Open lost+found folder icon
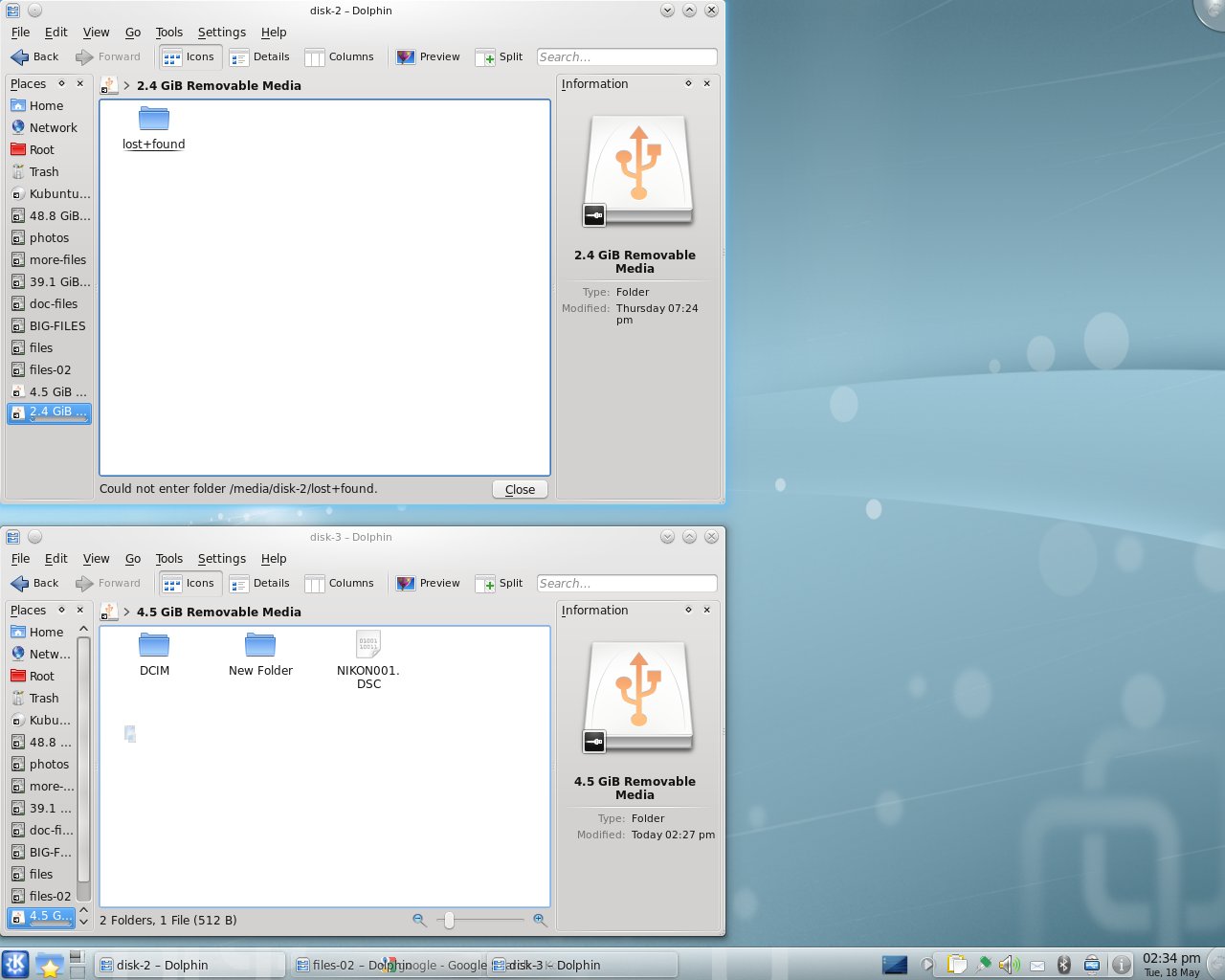The width and height of the screenshot is (1225, 980). click(x=153, y=120)
